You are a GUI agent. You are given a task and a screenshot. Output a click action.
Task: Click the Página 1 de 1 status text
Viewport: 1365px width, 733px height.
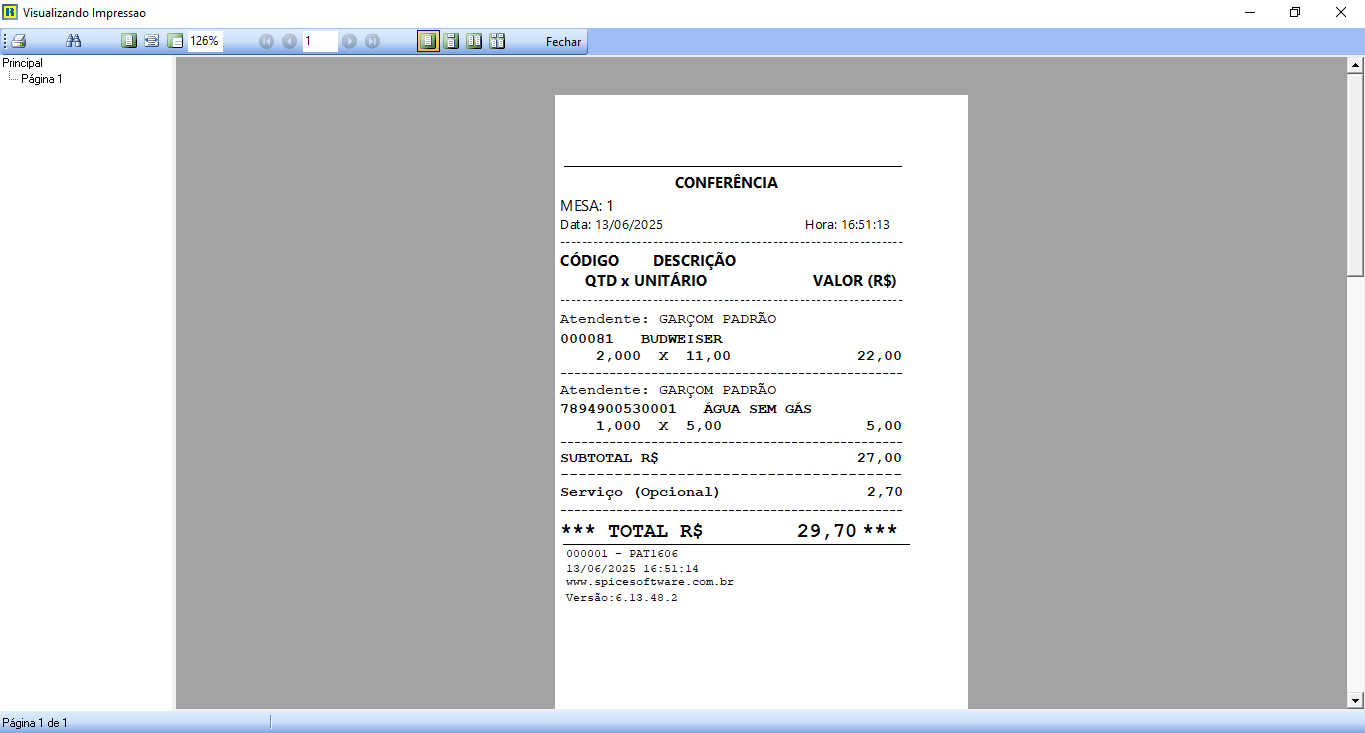(35, 723)
